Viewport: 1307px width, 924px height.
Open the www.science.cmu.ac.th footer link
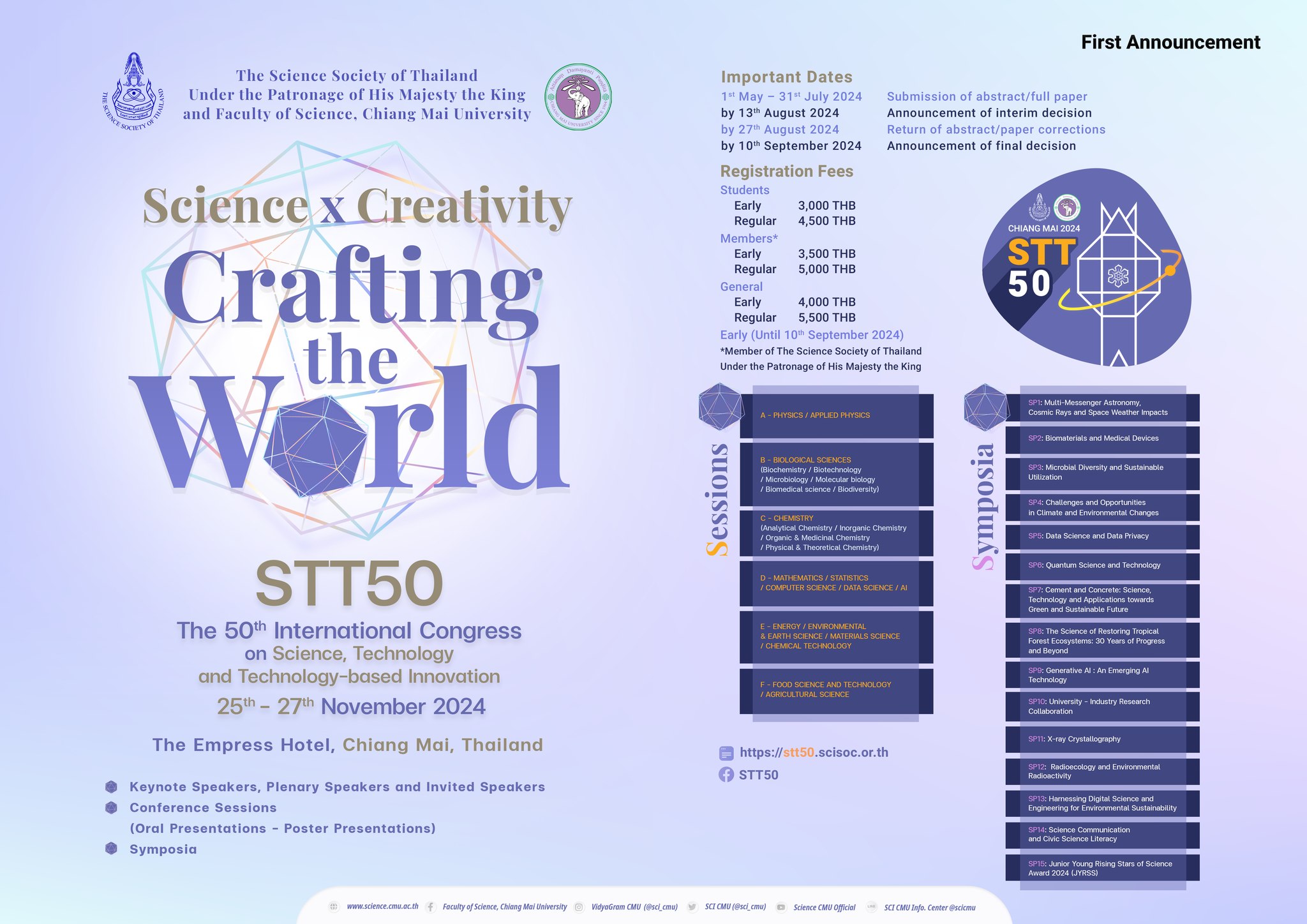coord(382,907)
